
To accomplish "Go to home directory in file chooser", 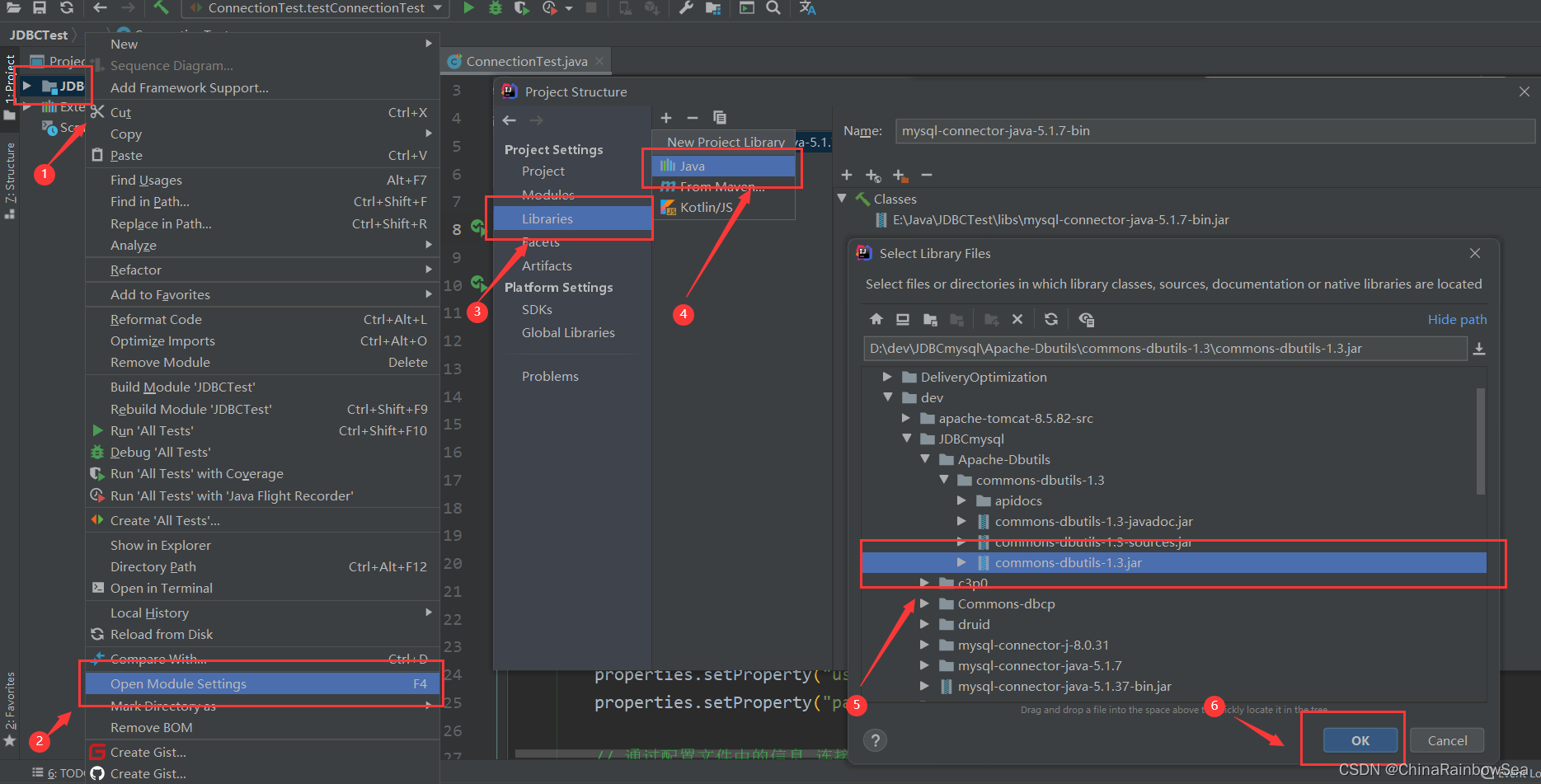I will click(876, 320).
